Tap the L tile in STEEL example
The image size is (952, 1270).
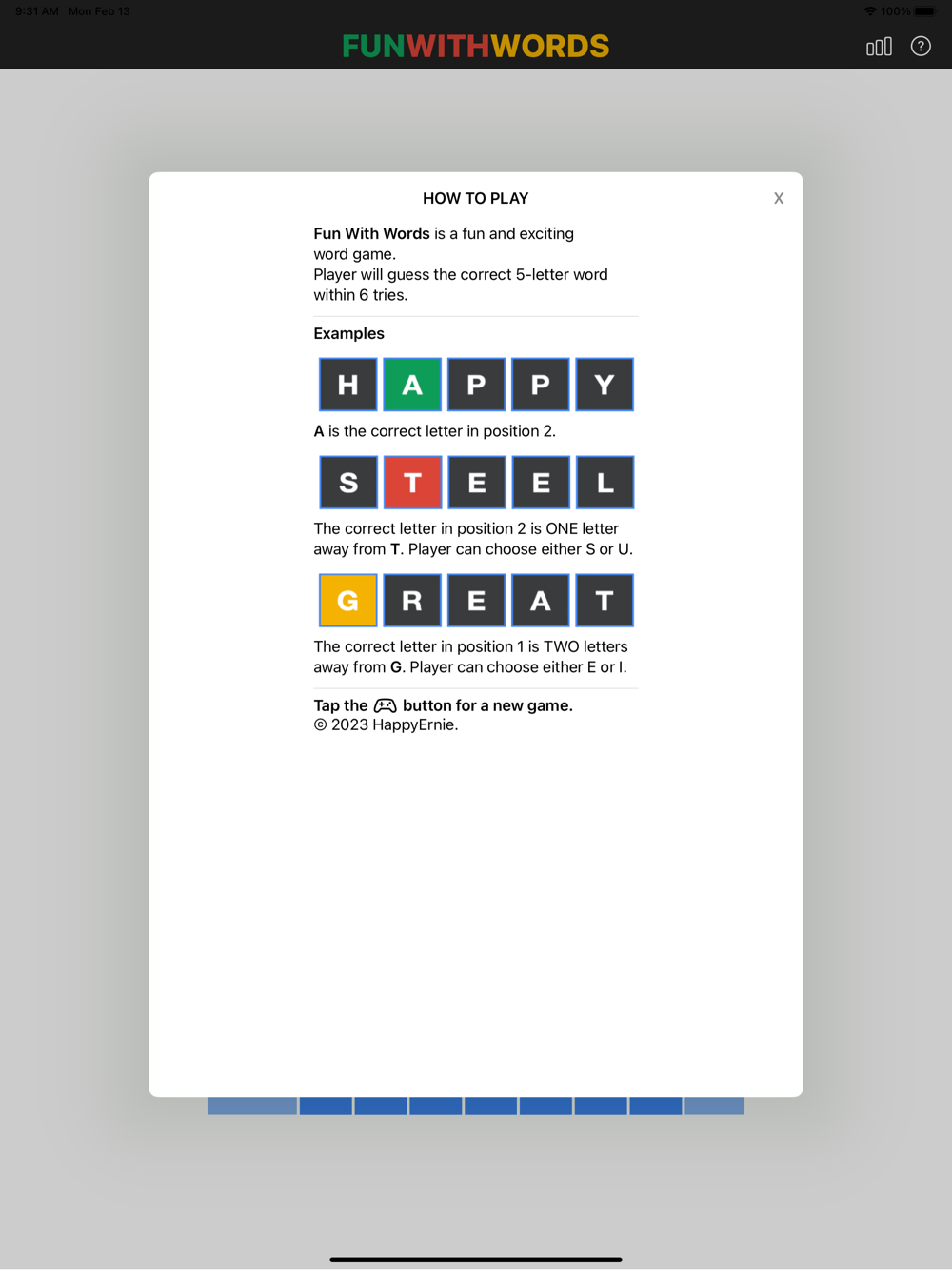605,483
